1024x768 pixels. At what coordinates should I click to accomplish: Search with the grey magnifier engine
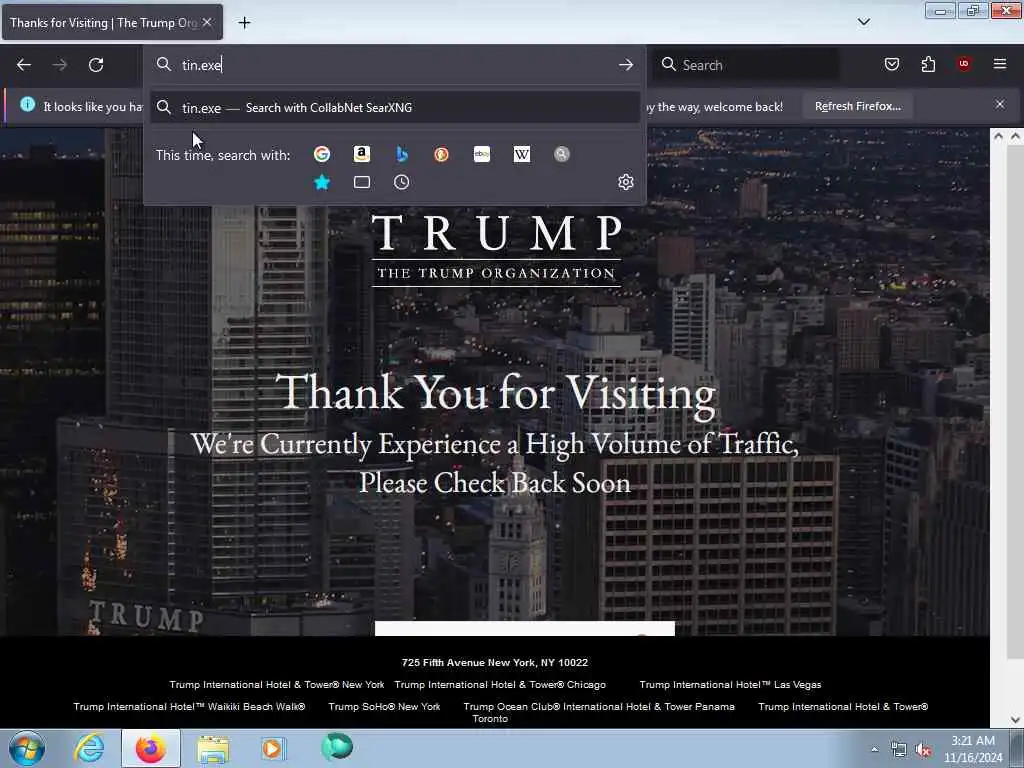point(562,154)
